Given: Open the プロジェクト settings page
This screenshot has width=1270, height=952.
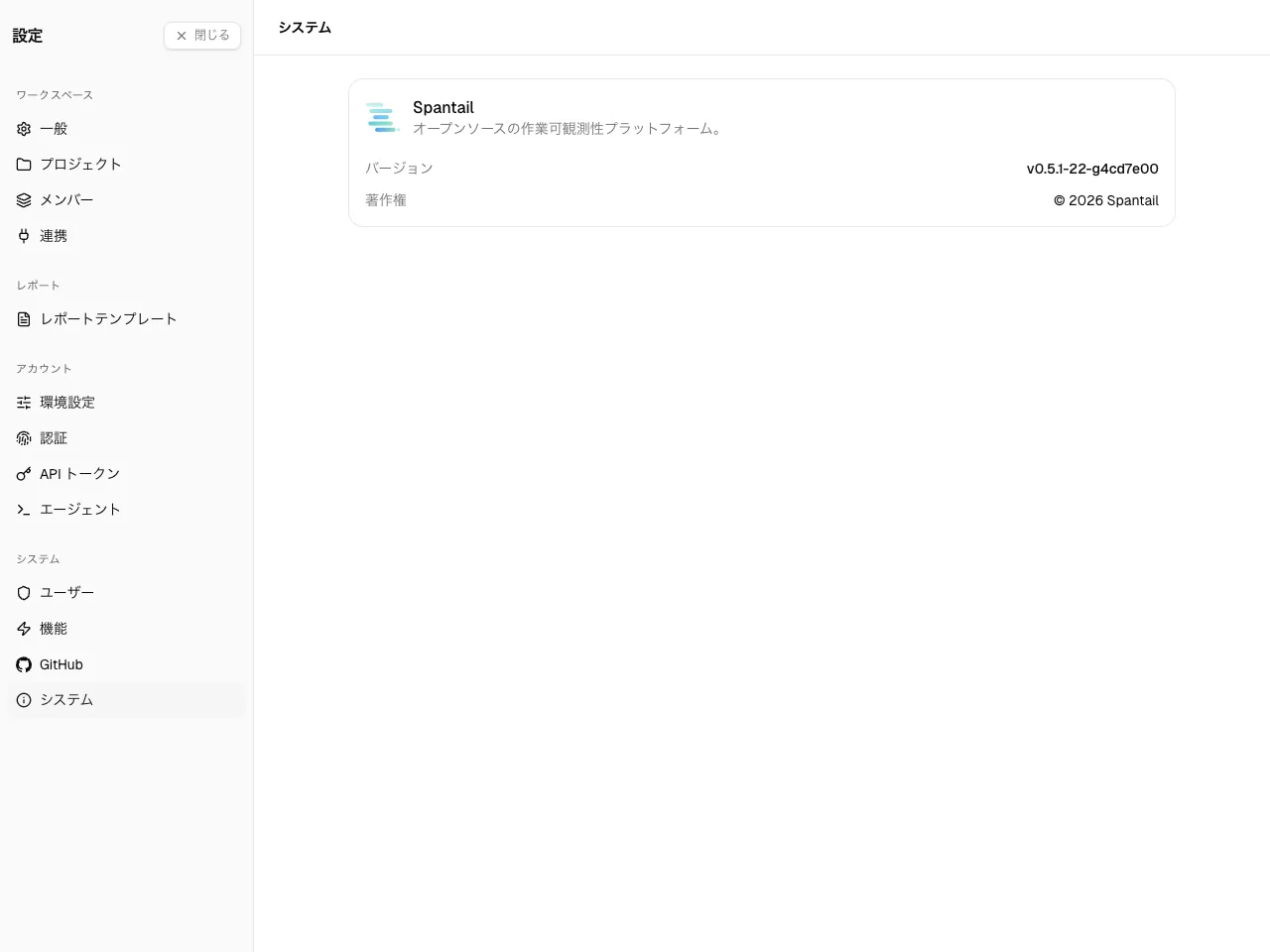Looking at the screenshot, I should (x=125, y=165).
